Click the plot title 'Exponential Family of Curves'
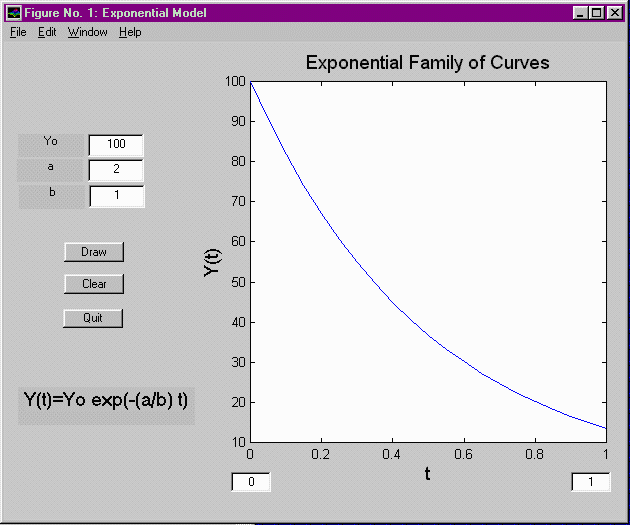The width and height of the screenshot is (630, 525). 428,63
